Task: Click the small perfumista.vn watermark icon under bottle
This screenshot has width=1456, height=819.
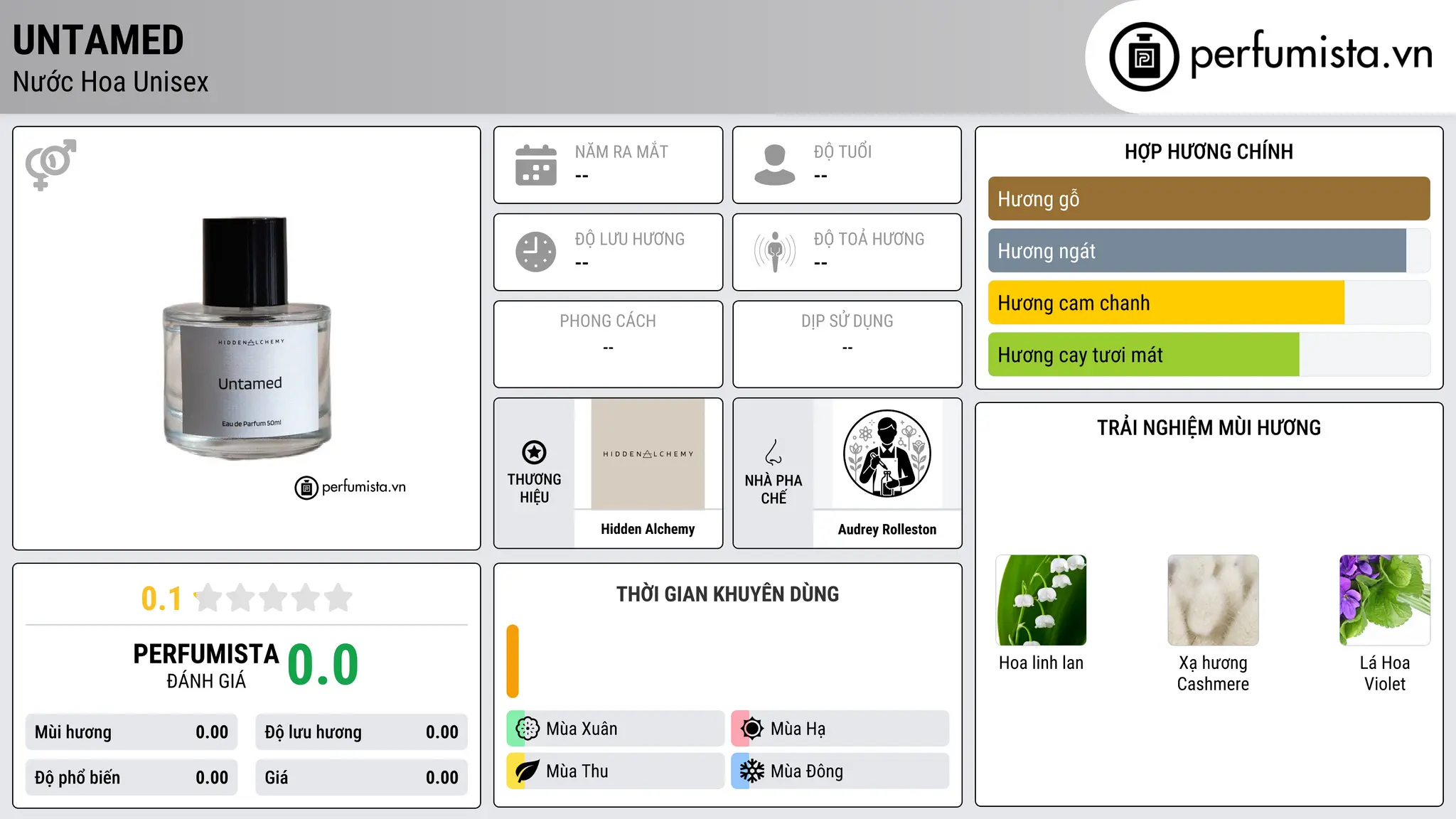Action: pos(306,488)
